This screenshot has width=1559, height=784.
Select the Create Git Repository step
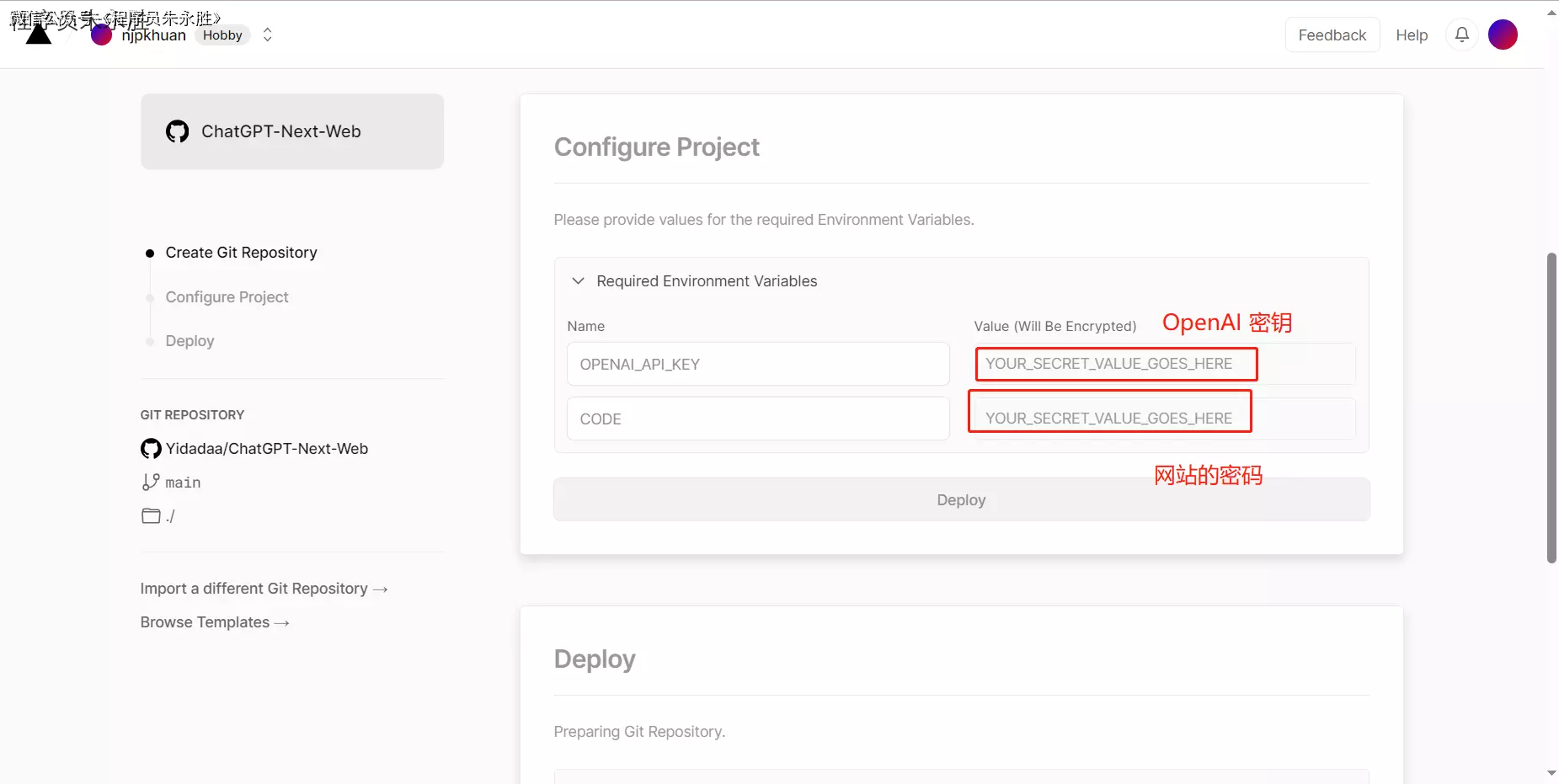pos(241,253)
